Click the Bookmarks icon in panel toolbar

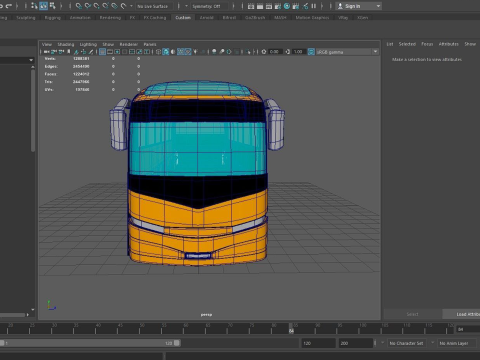pyautogui.click(x=69, y=52)
